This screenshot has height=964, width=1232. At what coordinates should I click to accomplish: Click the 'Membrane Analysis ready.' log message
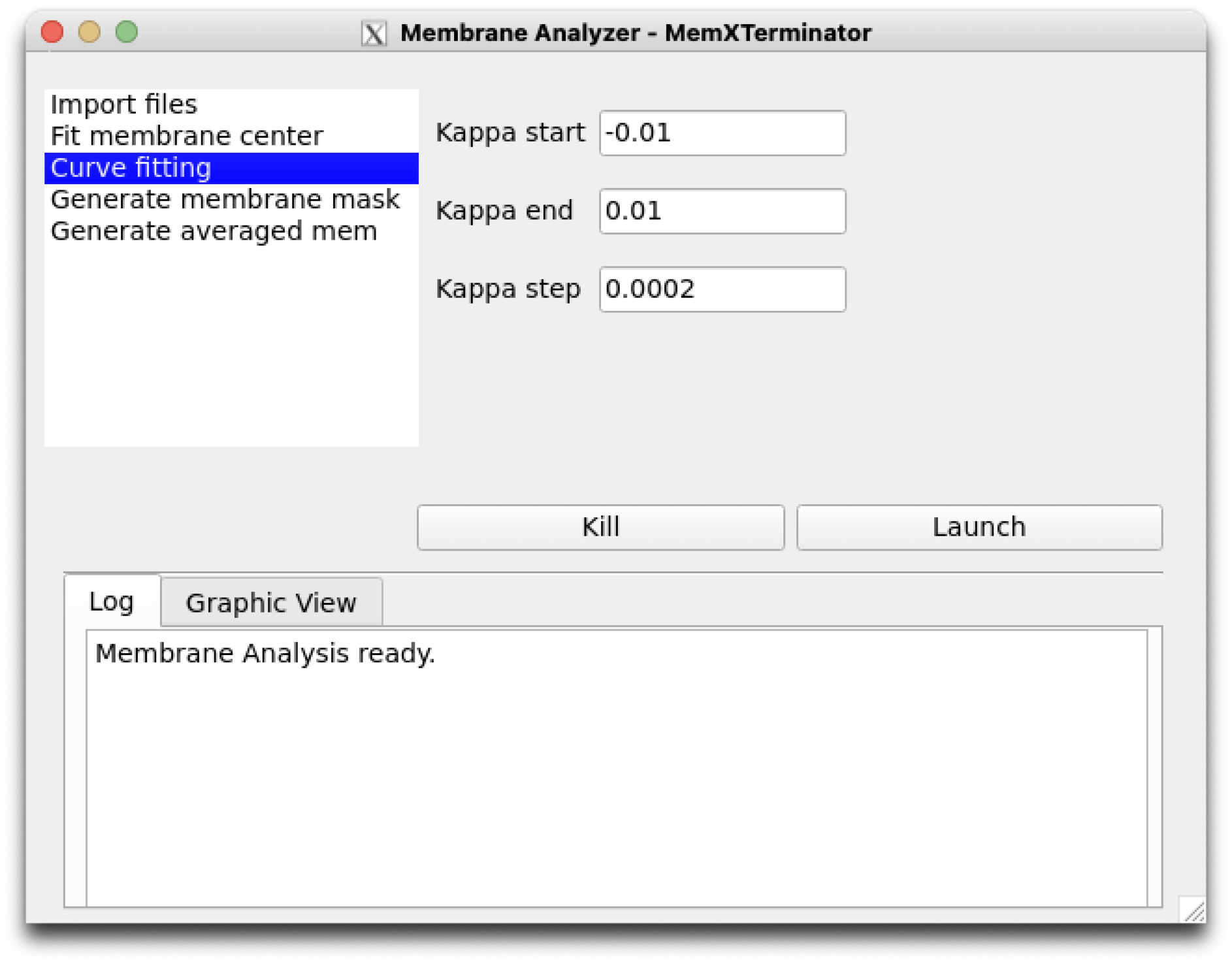pyautogui.click(x=265, y=653)
